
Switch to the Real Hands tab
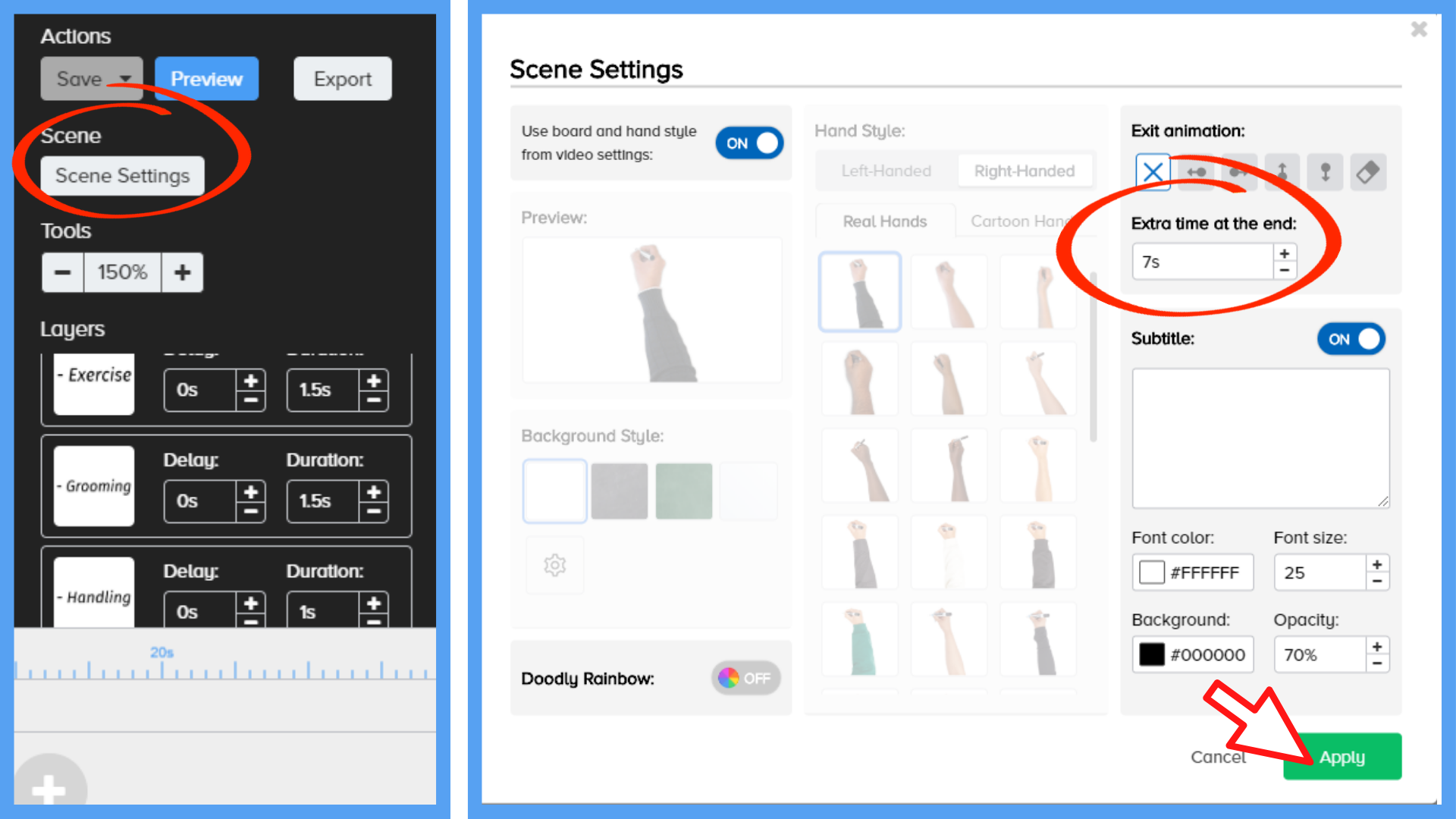pos(885,221)
